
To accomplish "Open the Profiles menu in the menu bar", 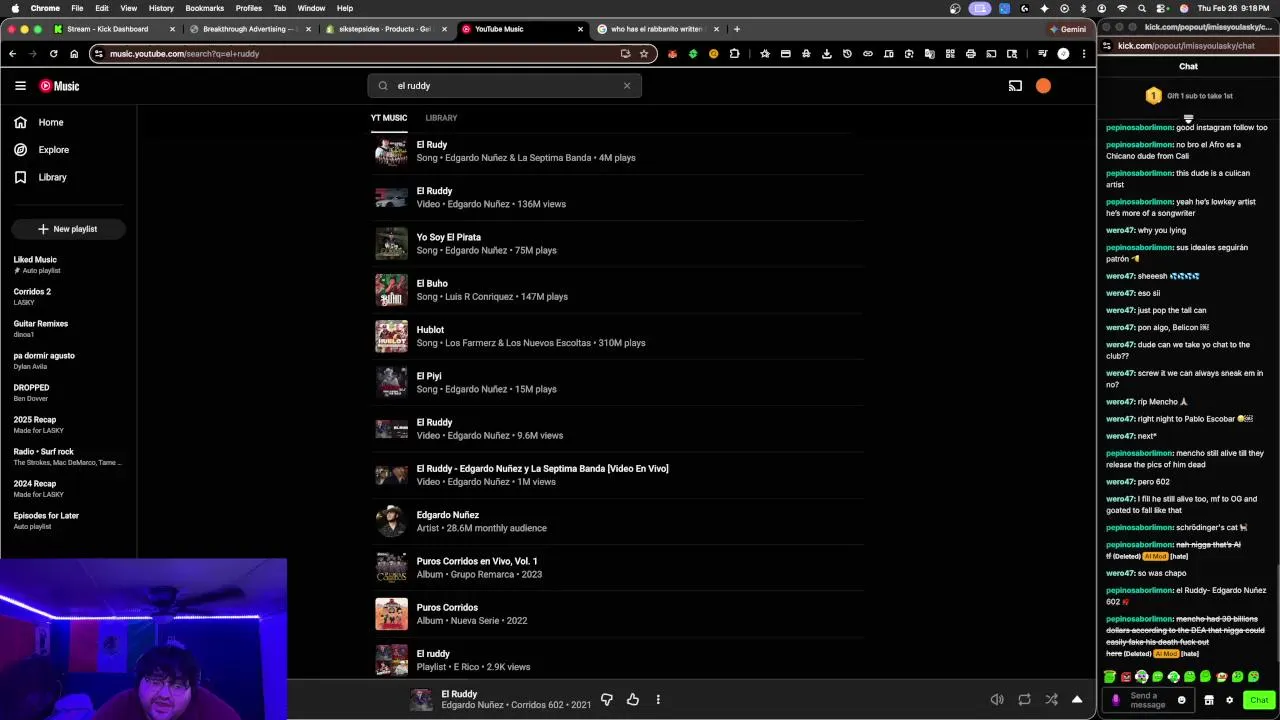I will 249,8.
